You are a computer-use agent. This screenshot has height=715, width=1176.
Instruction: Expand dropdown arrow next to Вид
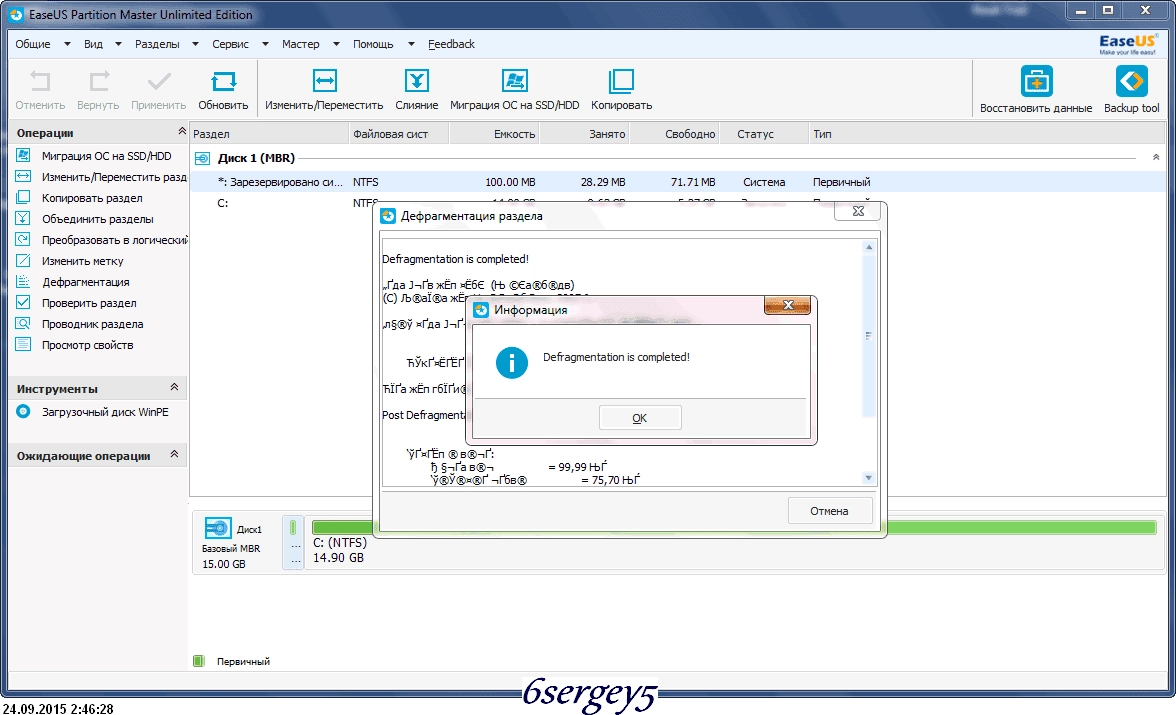click(118, 44)
